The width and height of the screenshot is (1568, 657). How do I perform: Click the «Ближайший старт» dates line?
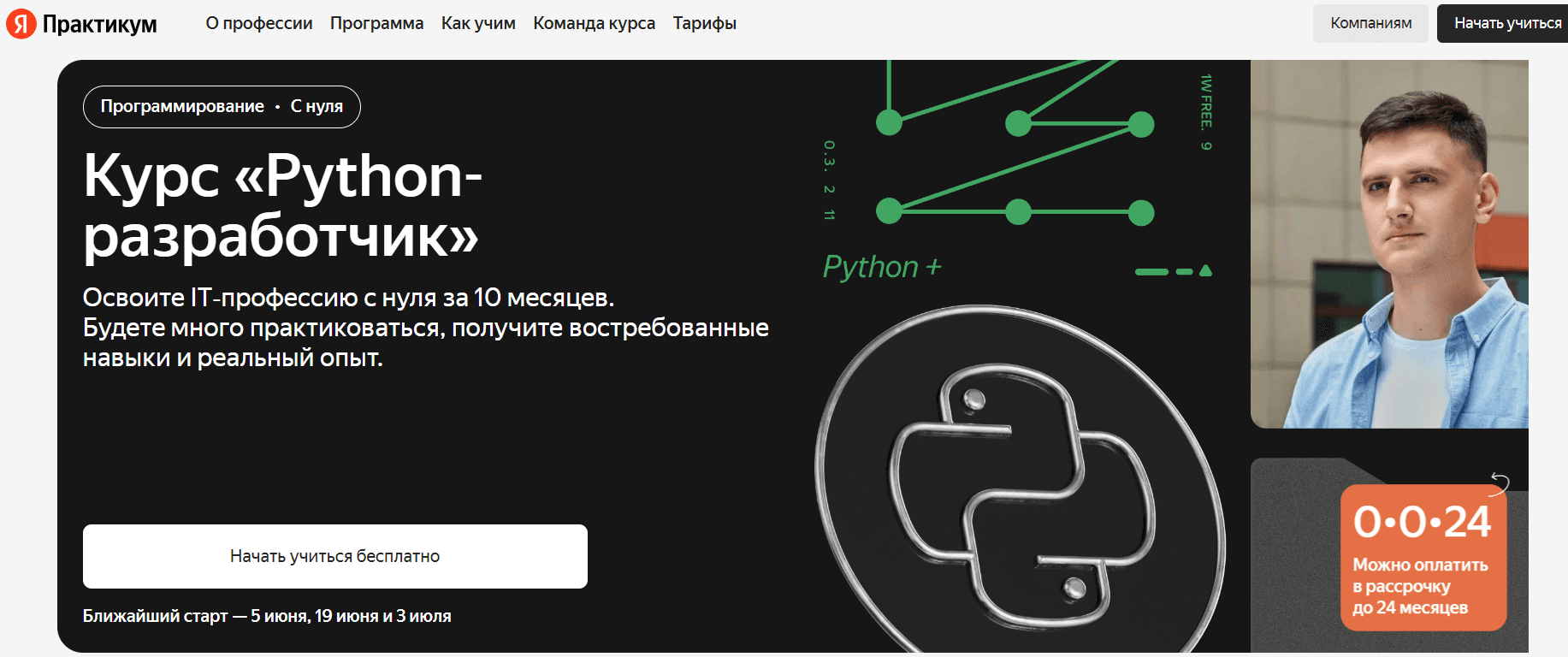[x=267, y=616]
